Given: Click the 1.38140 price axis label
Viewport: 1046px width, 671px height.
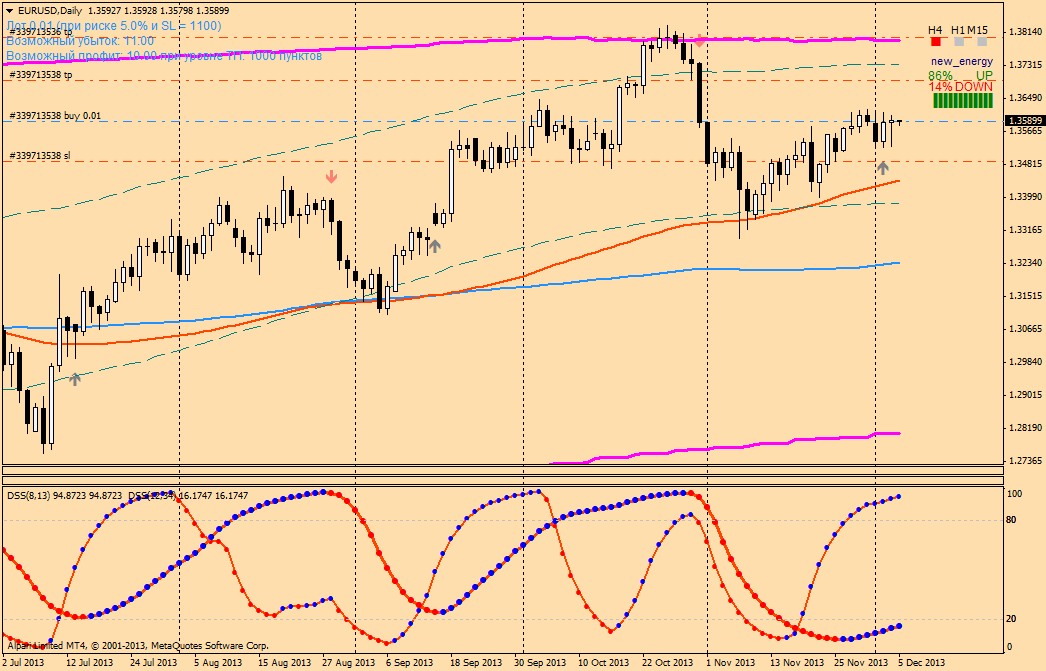Looking at the screenshot, I should click(x=1025, y=31).
